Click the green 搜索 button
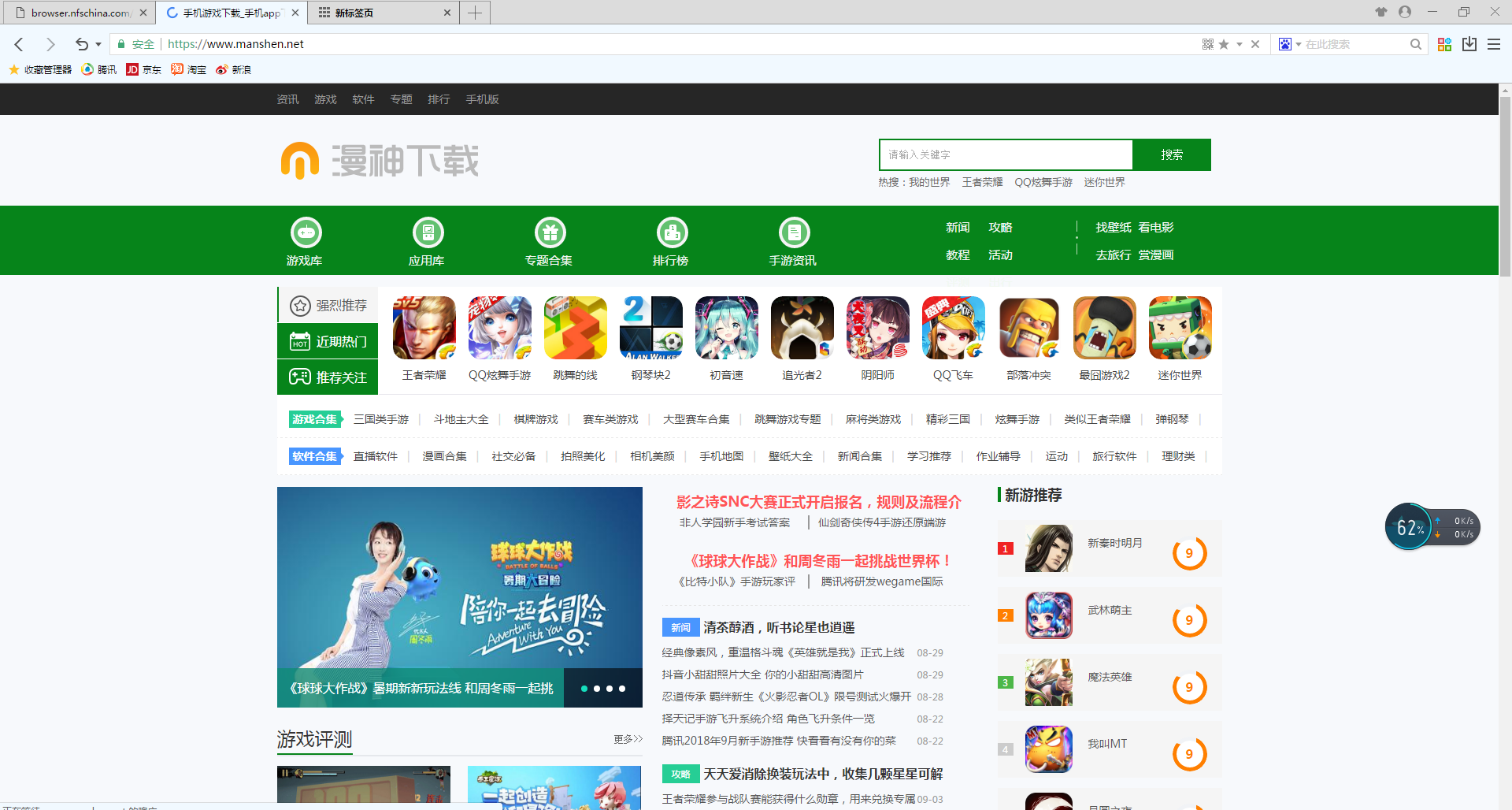This screenshot has width=1512, height=810. (x=1172, y=154)
